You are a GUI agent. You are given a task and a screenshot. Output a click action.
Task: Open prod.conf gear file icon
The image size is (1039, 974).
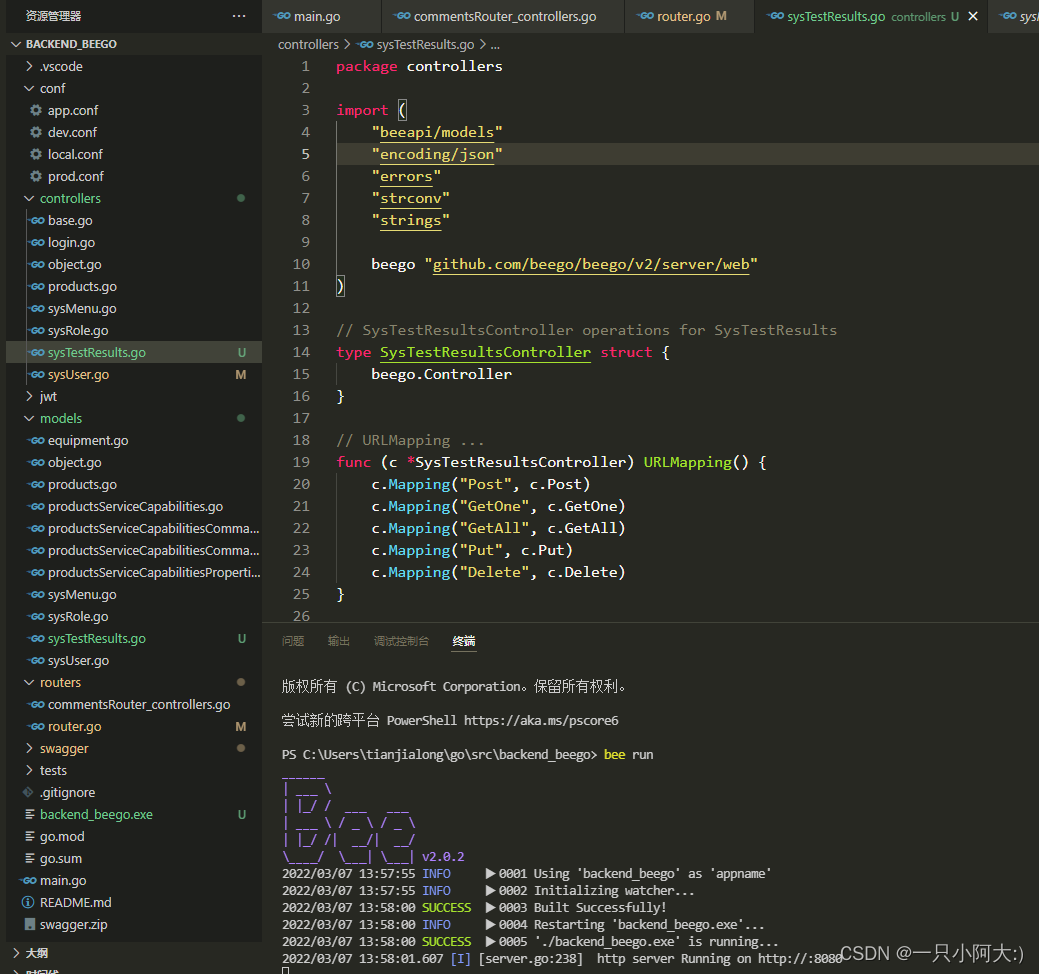point(36,176)
